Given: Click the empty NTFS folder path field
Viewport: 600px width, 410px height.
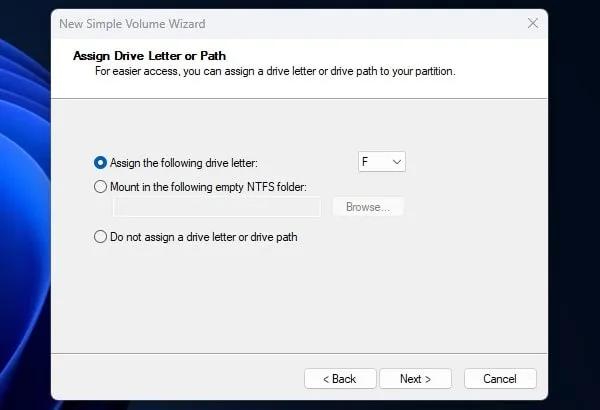Looking at the screenshot, I should point(216,207).
